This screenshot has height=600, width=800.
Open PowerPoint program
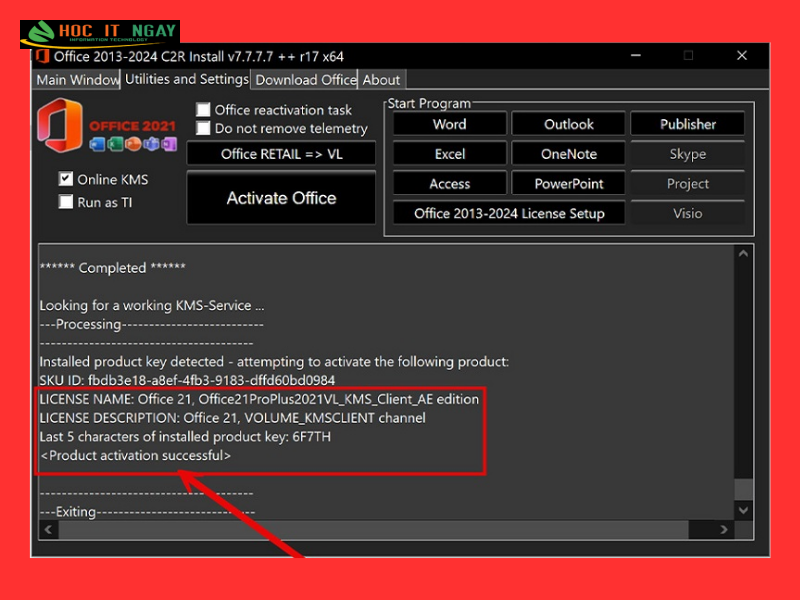click(568, 184)
